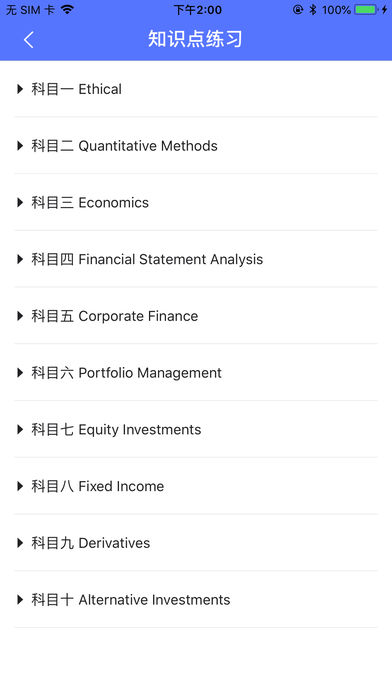The height and width of the screenshot is (696, 392).
Task: Expand the Corporate Finance disclosure triangle
Action: 20,316
